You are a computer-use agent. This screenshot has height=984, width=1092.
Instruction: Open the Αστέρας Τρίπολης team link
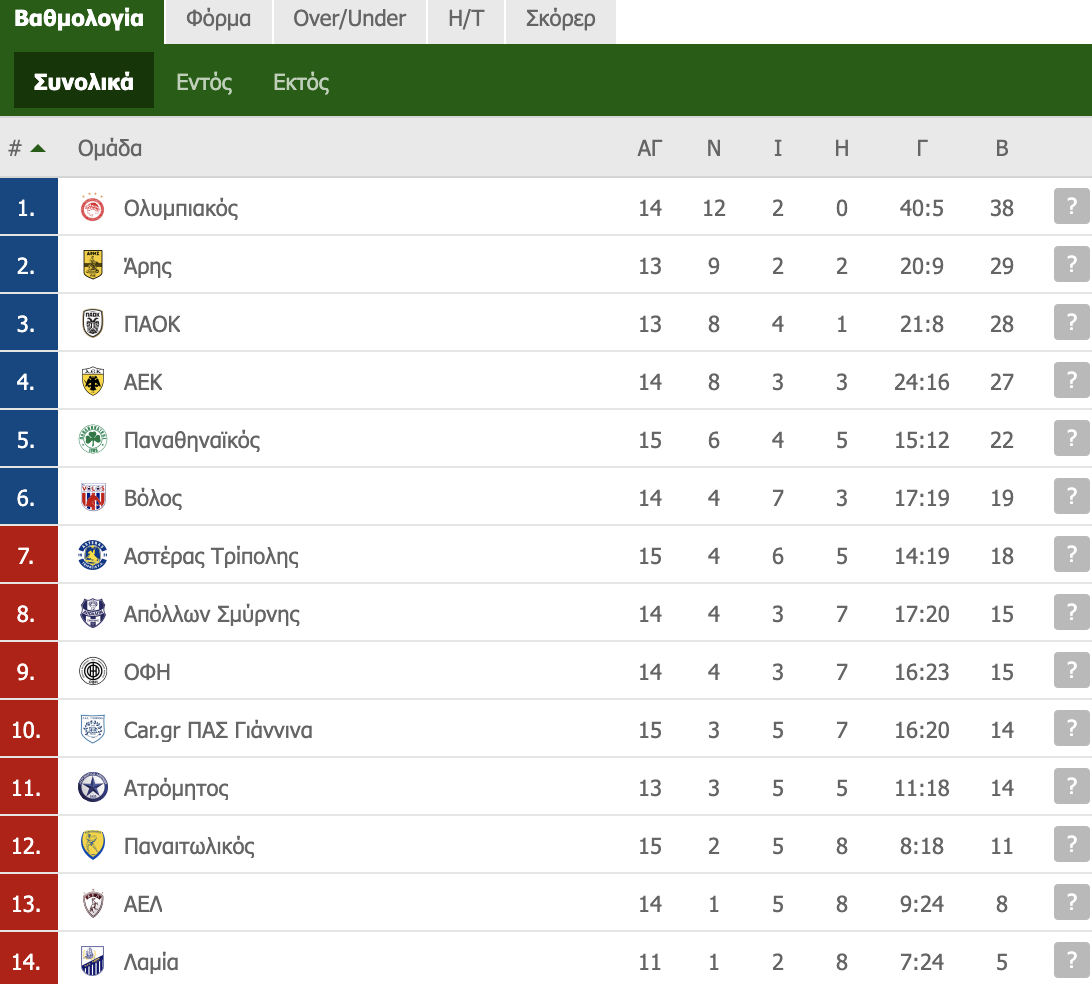pyautogui.click(x=211, y=556)
